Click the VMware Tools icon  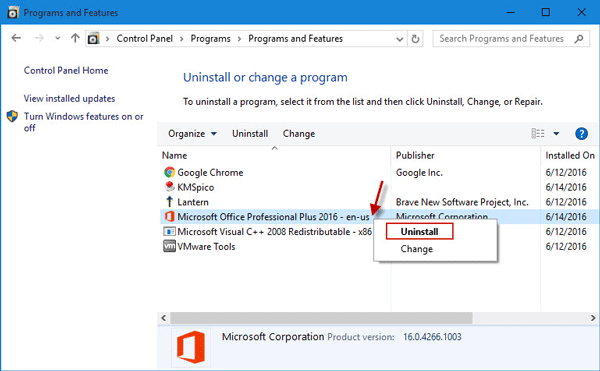(170, 246)
